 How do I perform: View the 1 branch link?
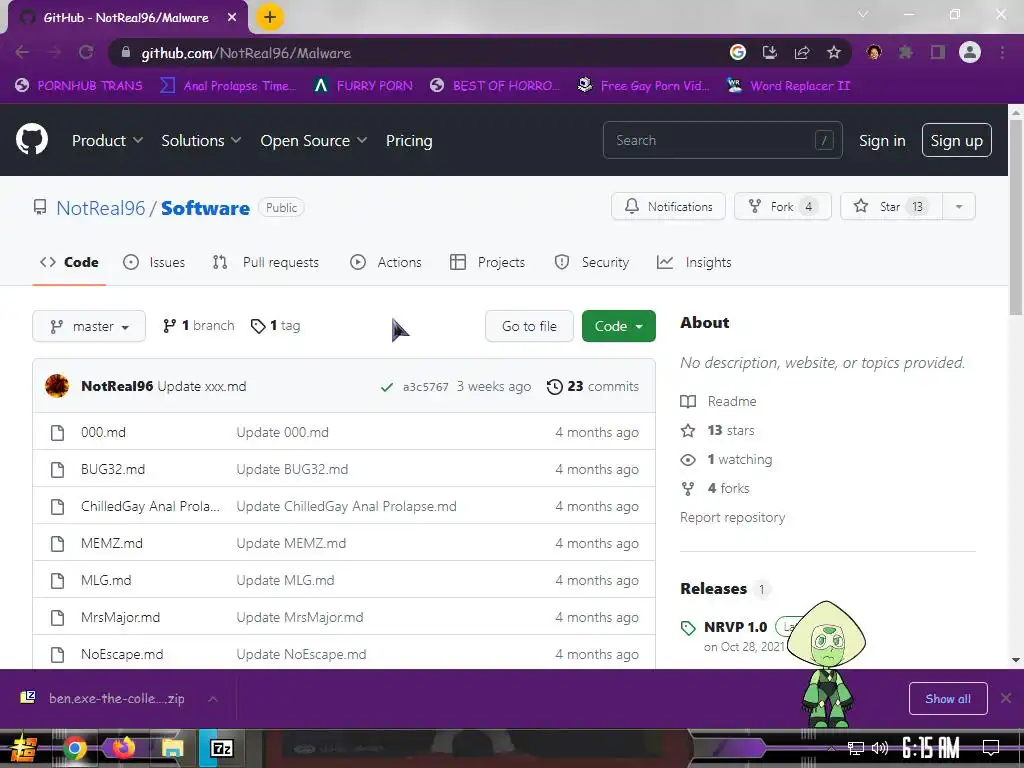(x=199, y=325)
